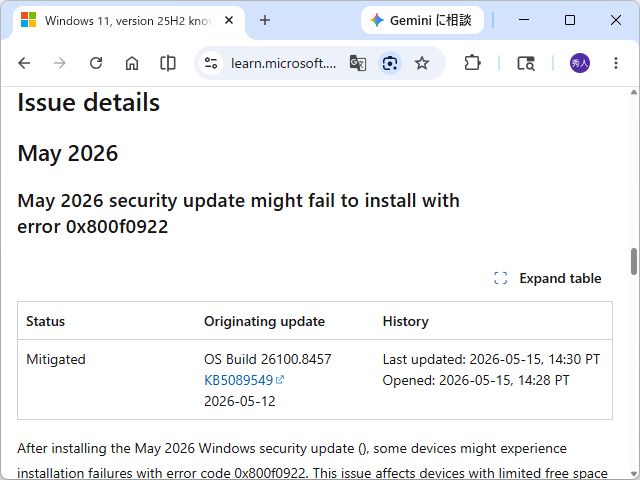This screenshot has height=480, width=640.
Task: Click the May 2026 heading
Action: tap(68, 153)
